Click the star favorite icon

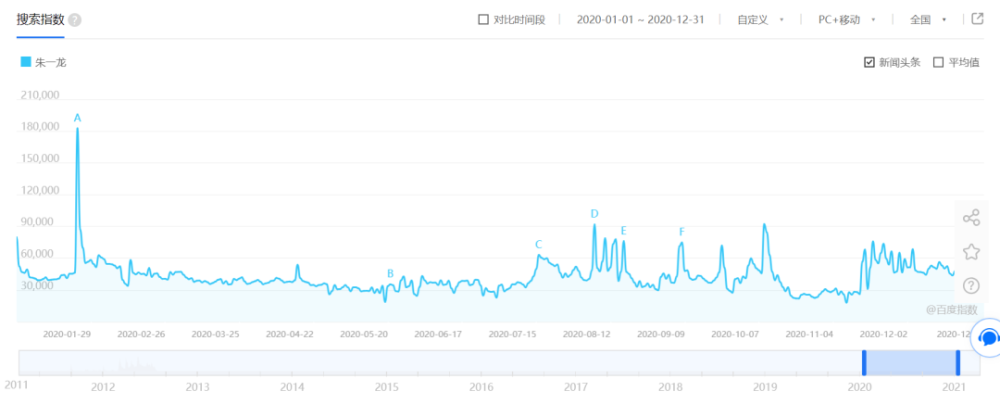(x=971, y=251)
